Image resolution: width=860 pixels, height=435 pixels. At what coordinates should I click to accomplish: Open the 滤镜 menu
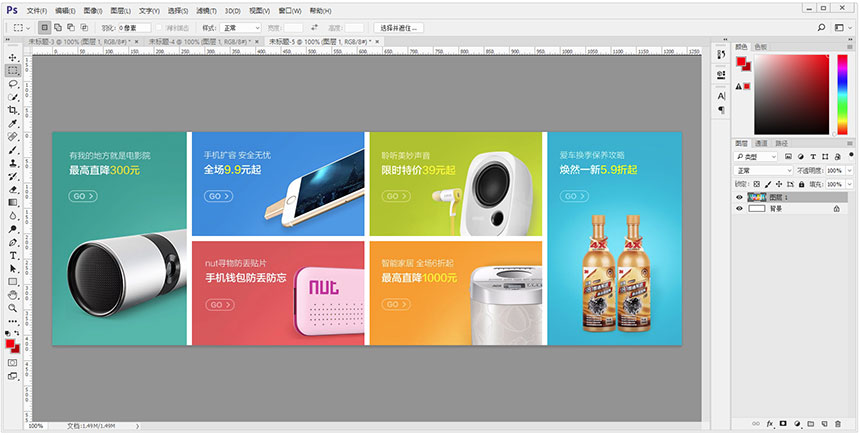(x=207, y=10)
